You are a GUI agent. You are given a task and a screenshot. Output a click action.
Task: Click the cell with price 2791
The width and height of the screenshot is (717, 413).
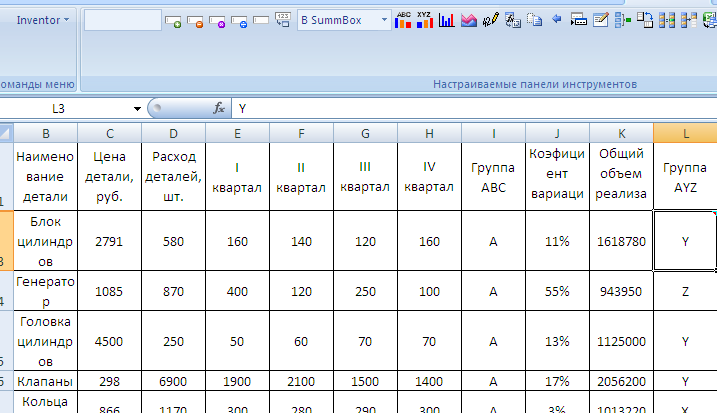point(110,241)
